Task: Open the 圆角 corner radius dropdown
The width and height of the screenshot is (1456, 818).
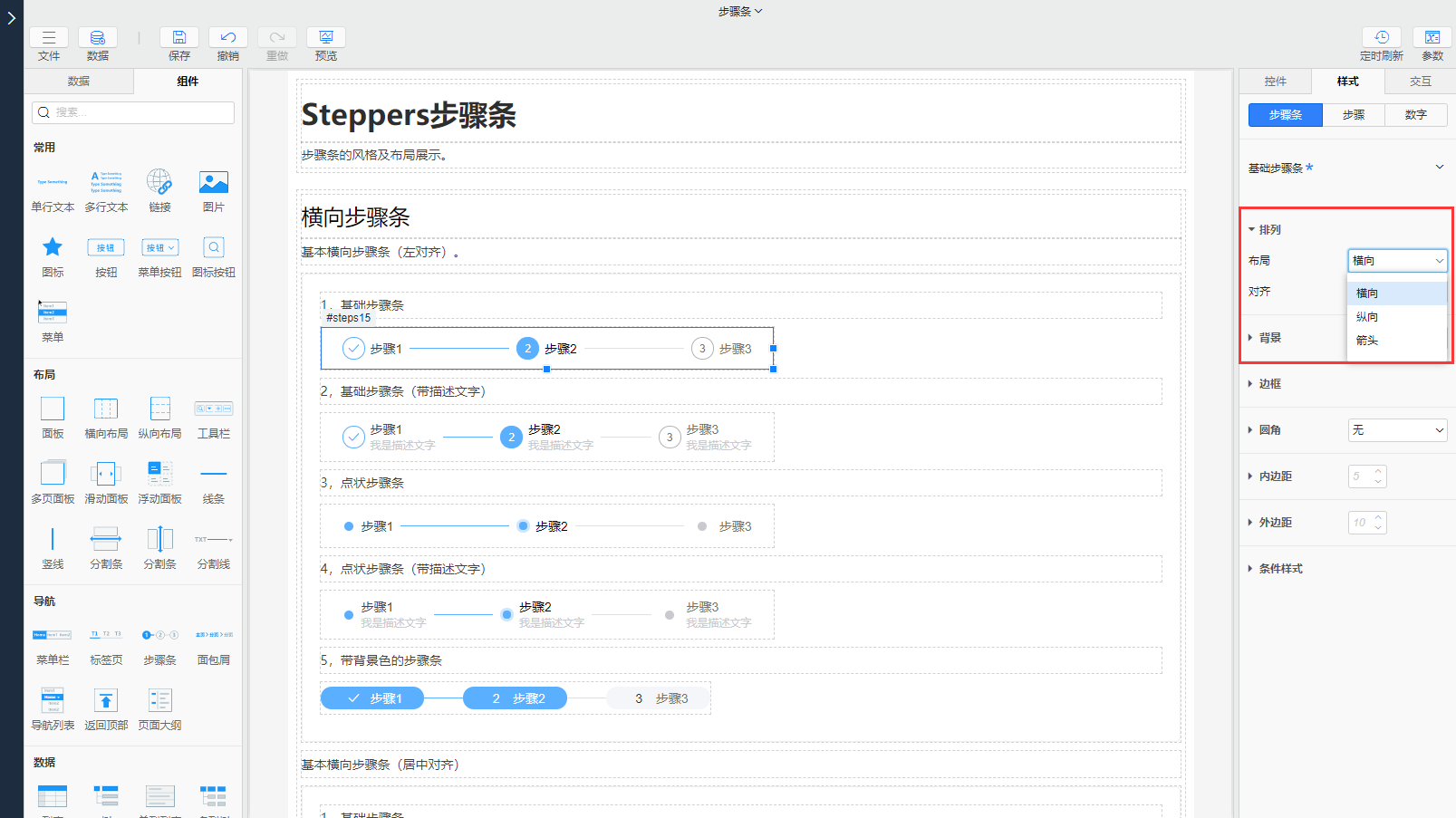Action: tap(1397, 430)
